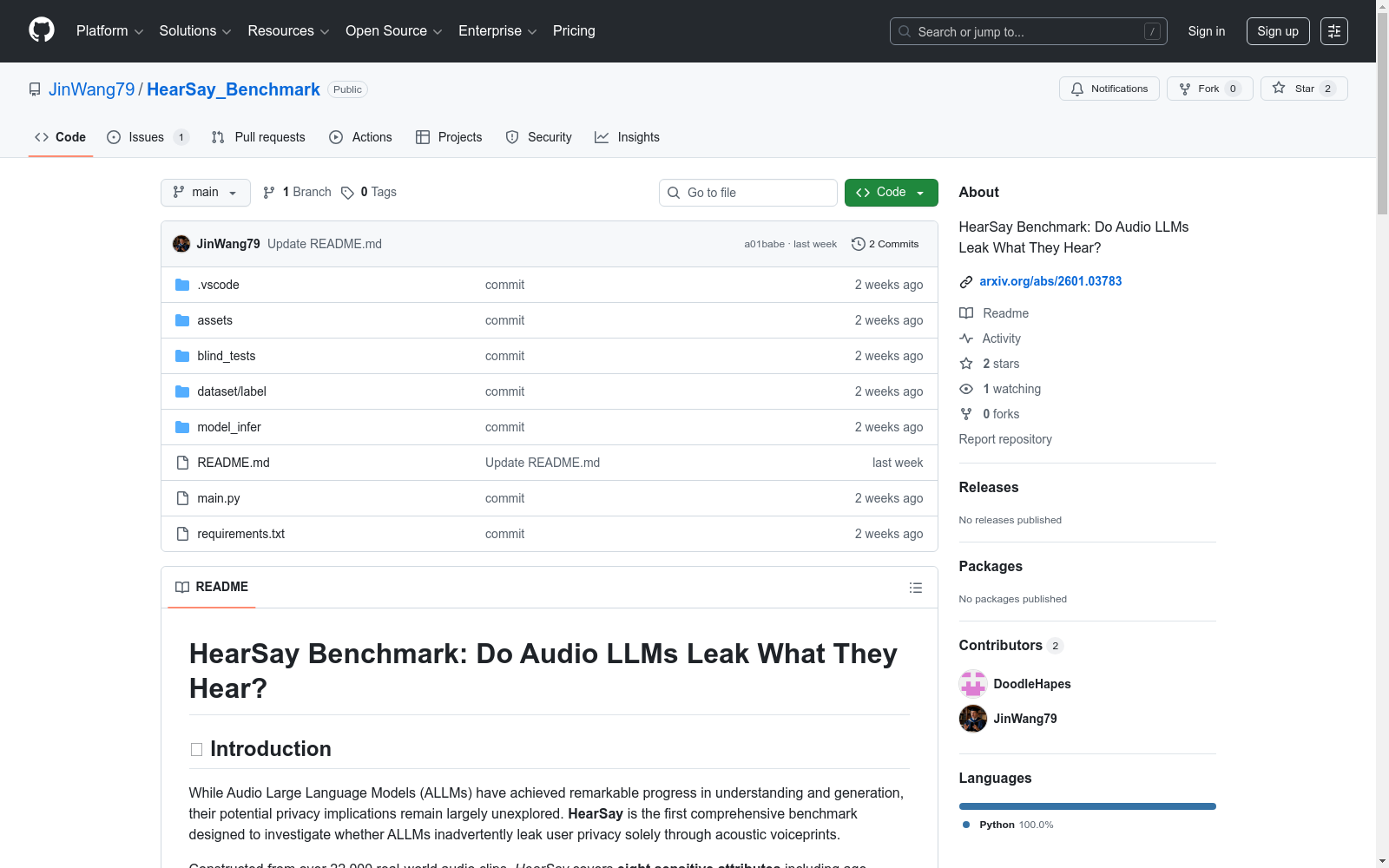This screenshot has width=1389, height=868.
Task: Expand the Open Source menu
Action: tap(394, 31)
